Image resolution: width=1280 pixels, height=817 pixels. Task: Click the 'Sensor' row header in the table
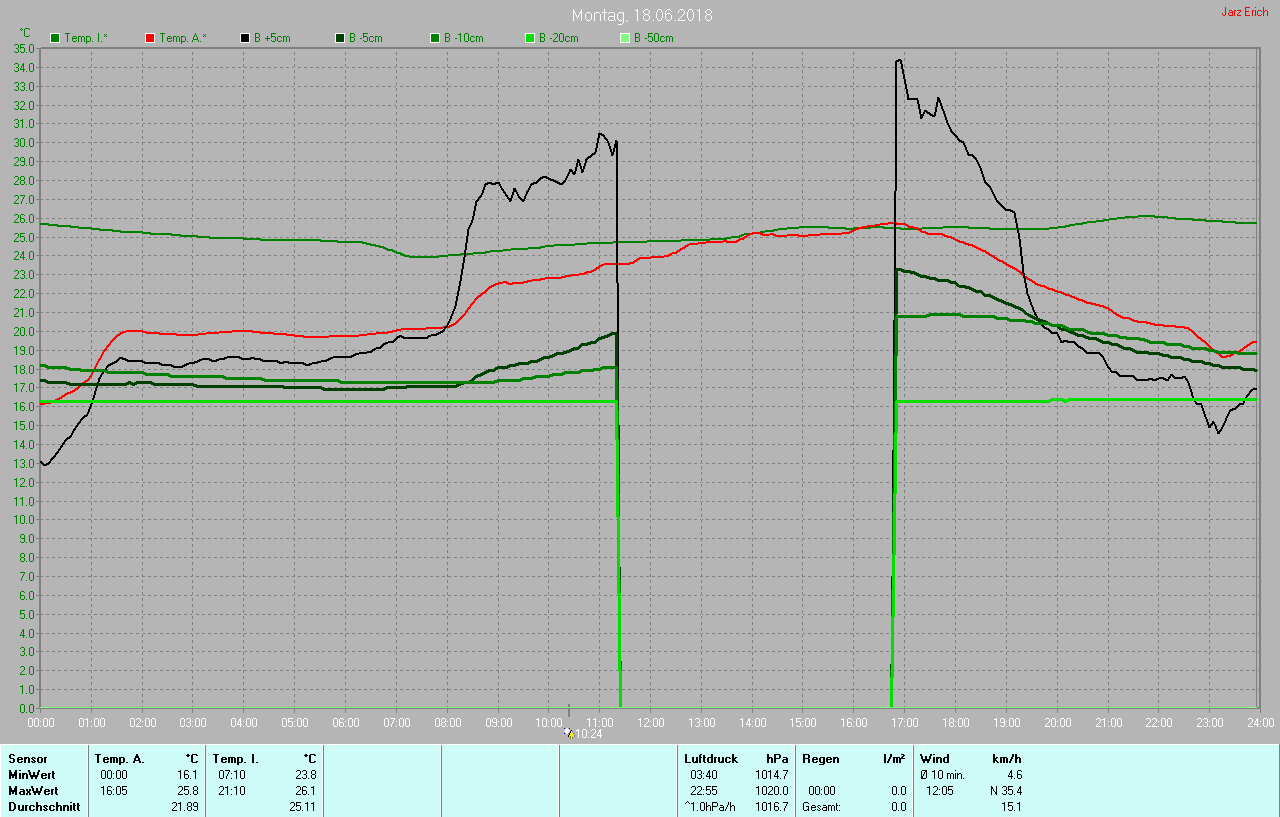[x=27, y=759]
